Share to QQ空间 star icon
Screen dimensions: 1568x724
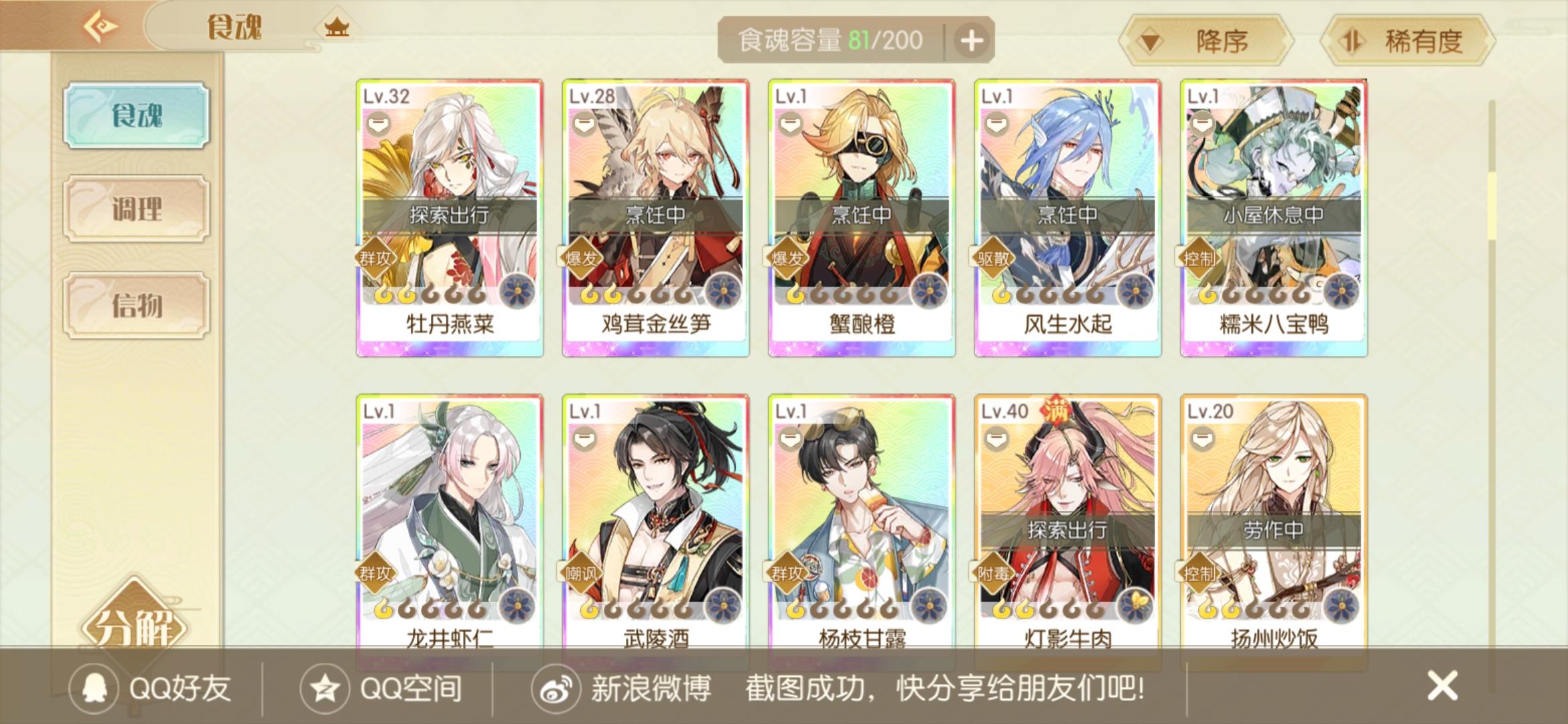point(325,688)
